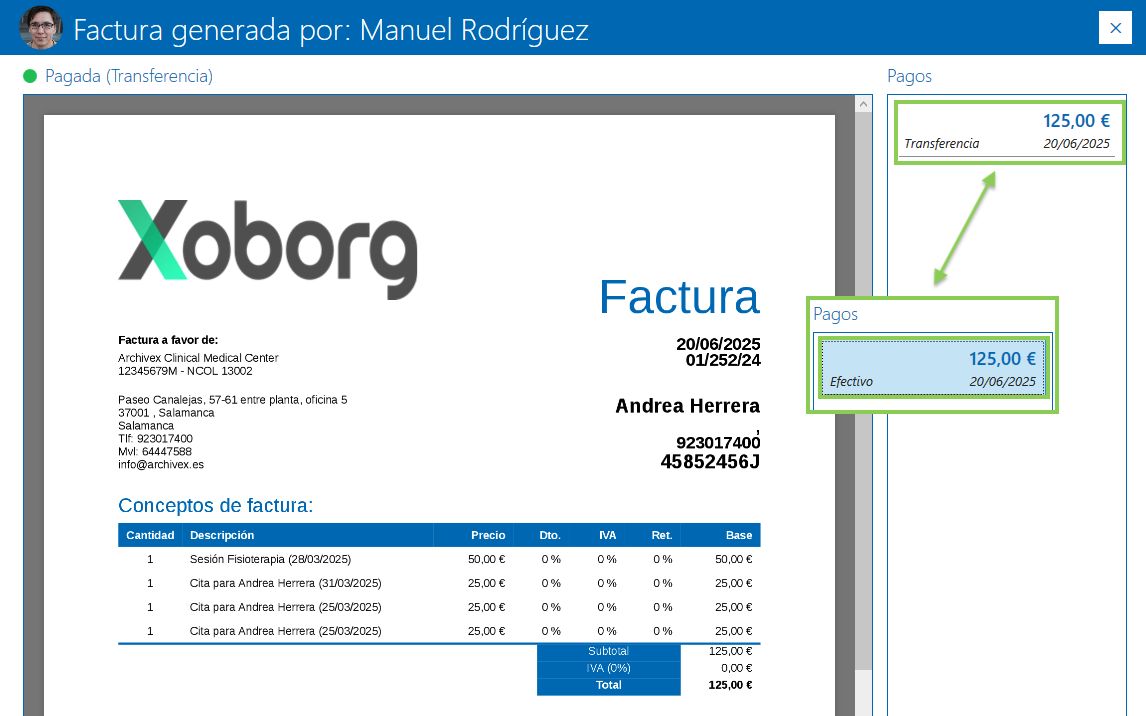Image resolution: width=1146 pixels, height=716 pixels.
Task: Click the 'Tlf: 923017400' line
Action: coord(156,439)
